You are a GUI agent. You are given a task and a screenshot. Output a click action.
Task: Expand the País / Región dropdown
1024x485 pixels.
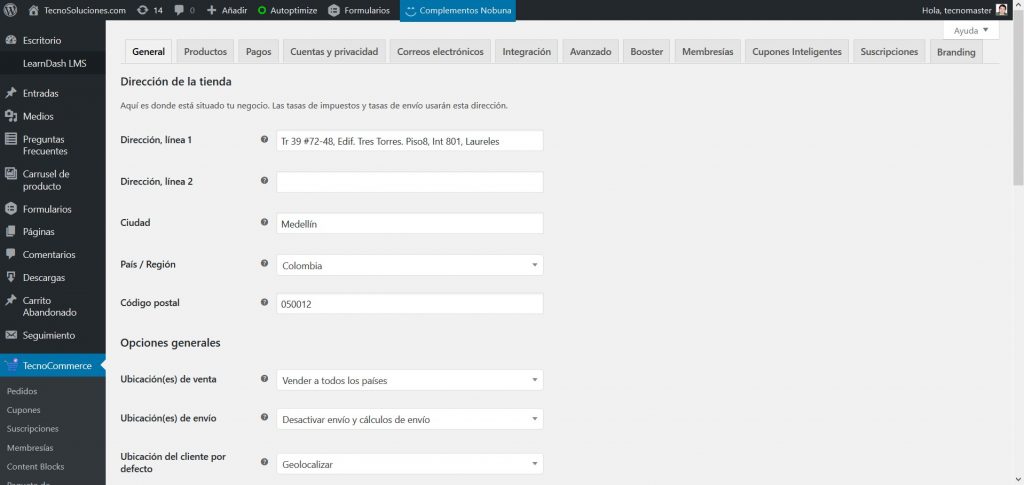tap(409, 265)
